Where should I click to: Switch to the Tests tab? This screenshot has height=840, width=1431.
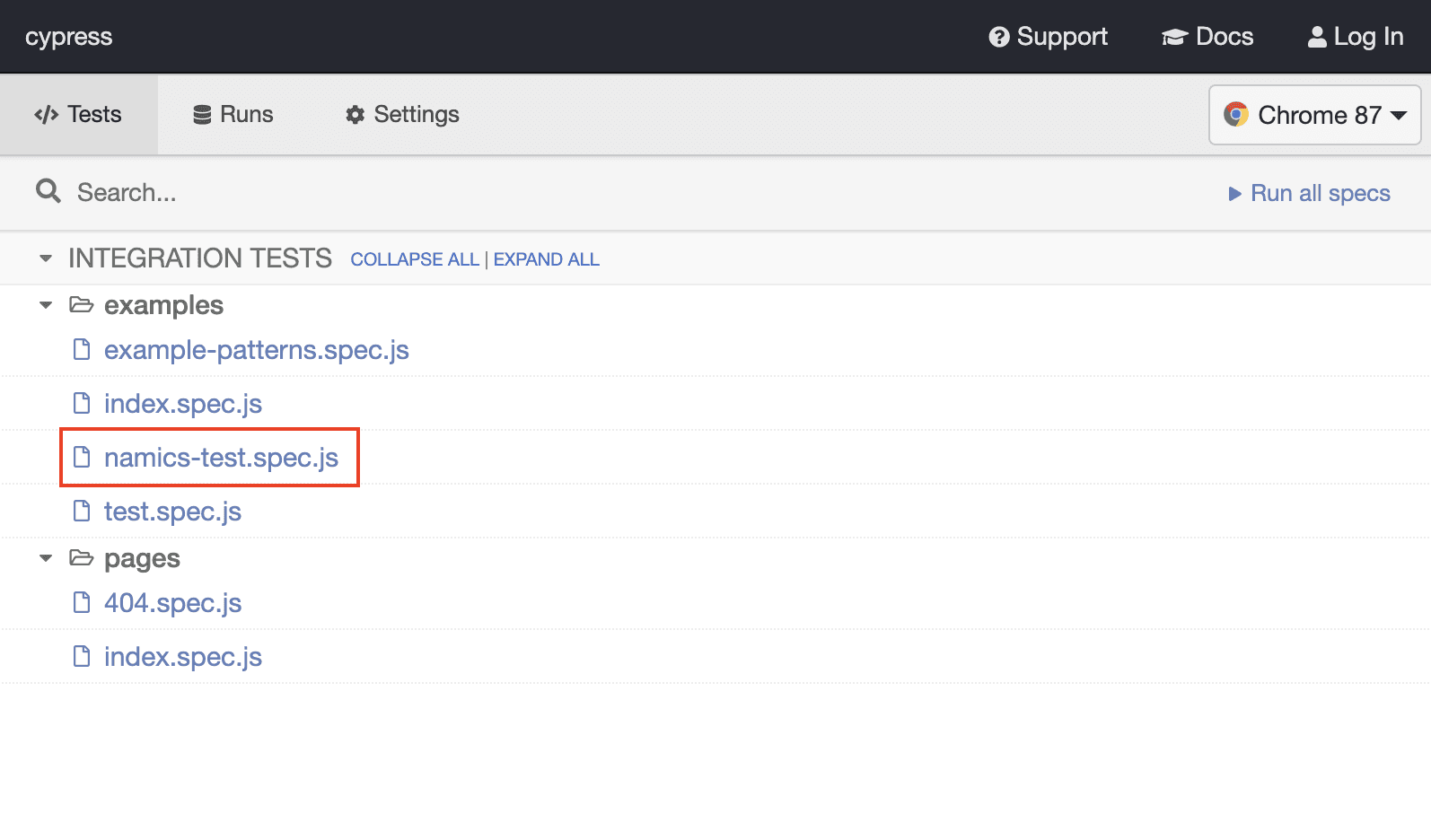(x=78, y=115)
